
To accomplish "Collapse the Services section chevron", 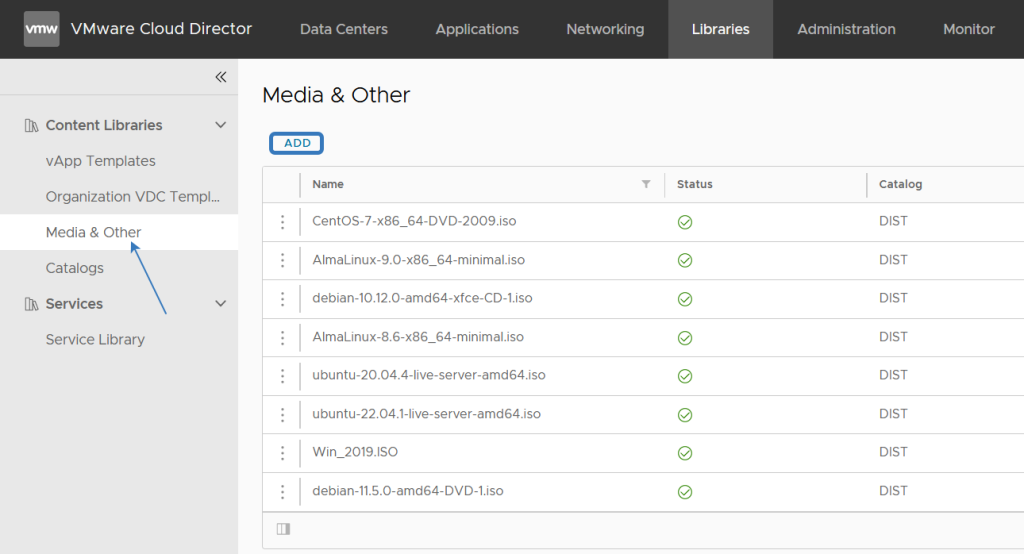I will click(221, 303).
